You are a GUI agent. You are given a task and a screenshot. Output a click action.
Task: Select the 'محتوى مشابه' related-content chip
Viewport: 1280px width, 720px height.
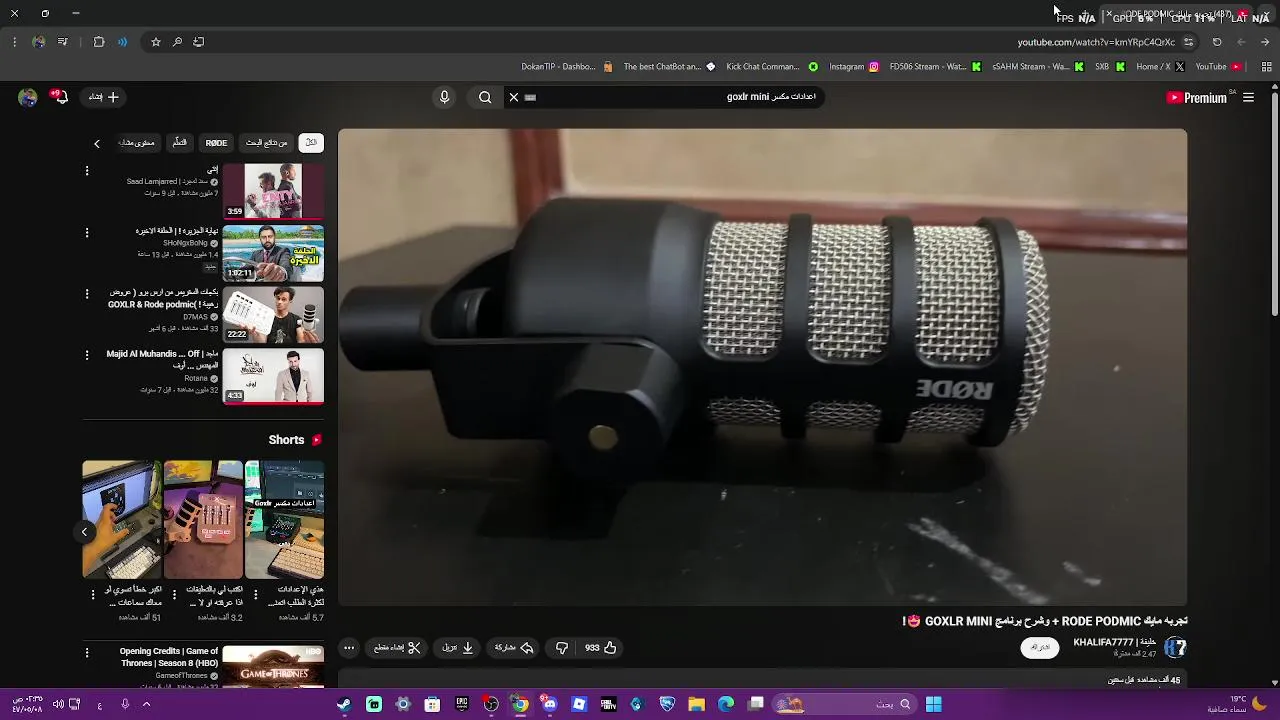137,143
